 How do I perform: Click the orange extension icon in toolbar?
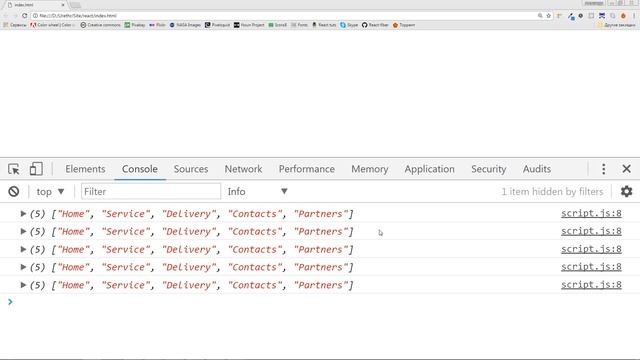[x=623, y=16]
